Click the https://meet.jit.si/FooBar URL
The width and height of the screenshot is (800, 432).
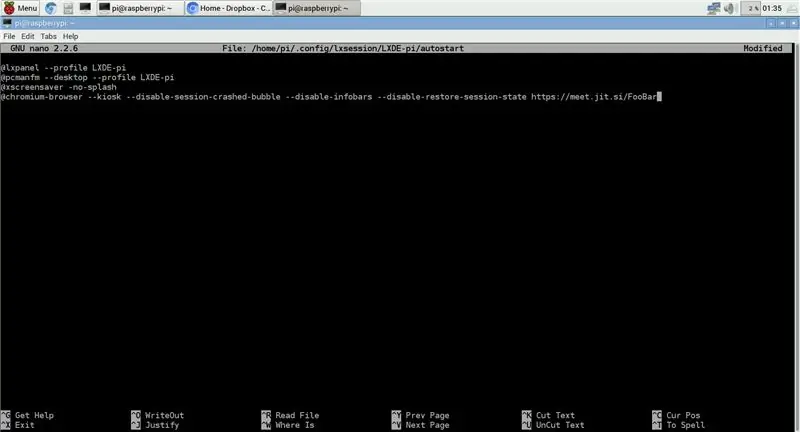(x=594, y=96)
